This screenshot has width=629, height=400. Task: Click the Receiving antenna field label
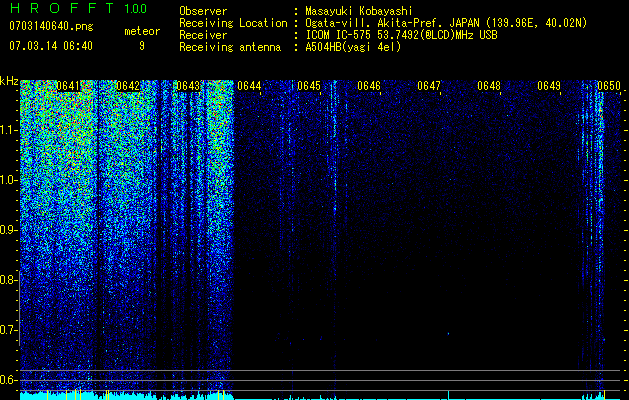(x=230, y=47)
